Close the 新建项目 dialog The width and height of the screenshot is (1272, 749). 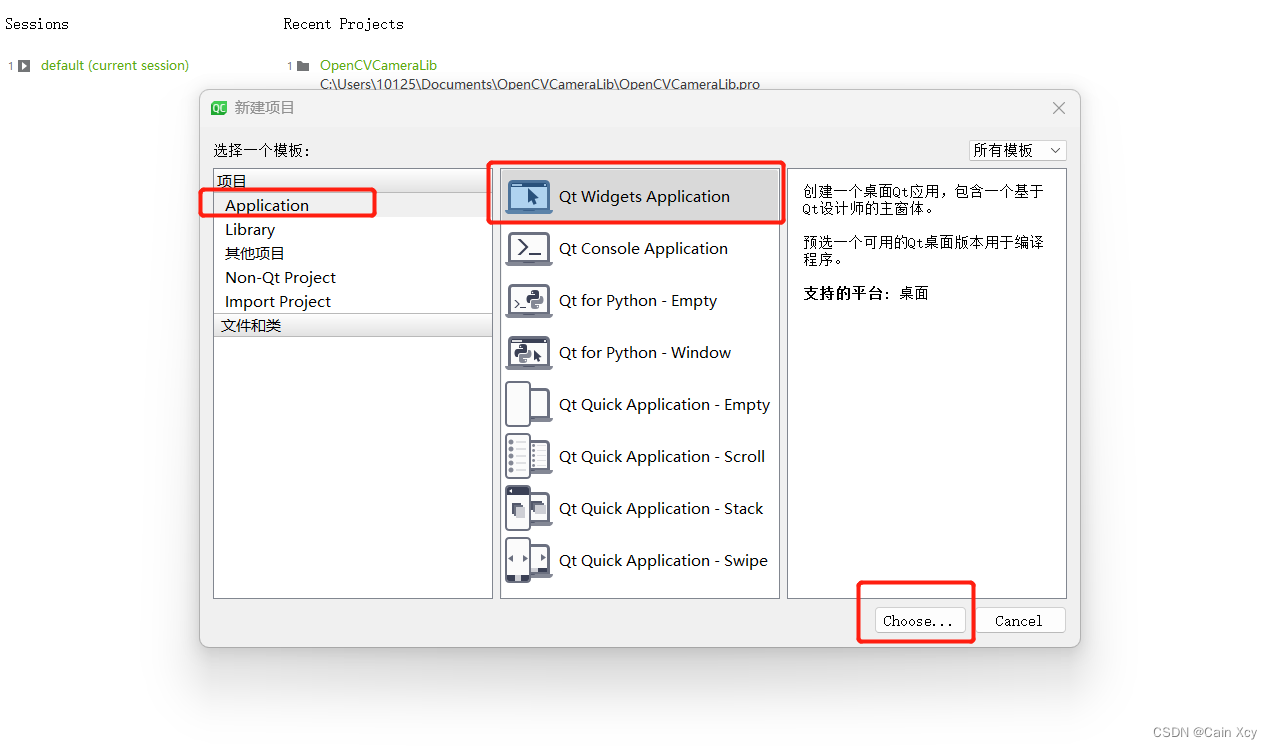(x=1059, y=108)
